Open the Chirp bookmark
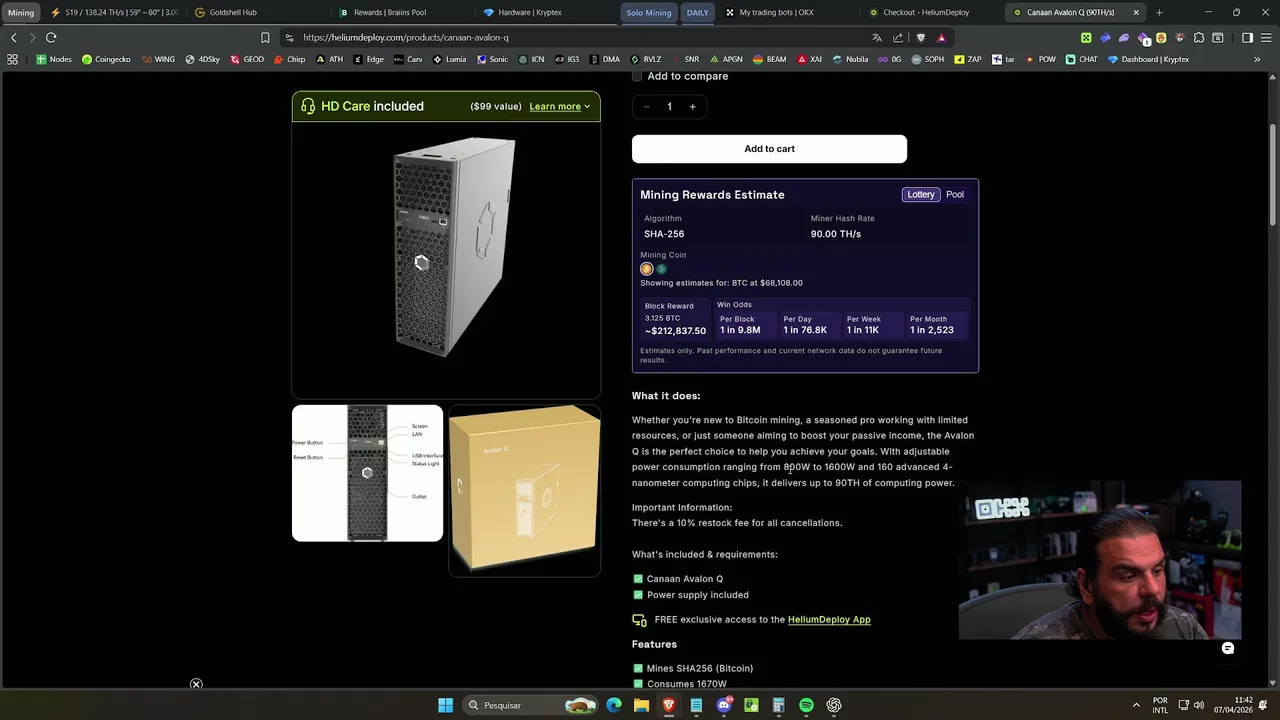Viewport: 1280px width, 720px height. tap(290, 59)
